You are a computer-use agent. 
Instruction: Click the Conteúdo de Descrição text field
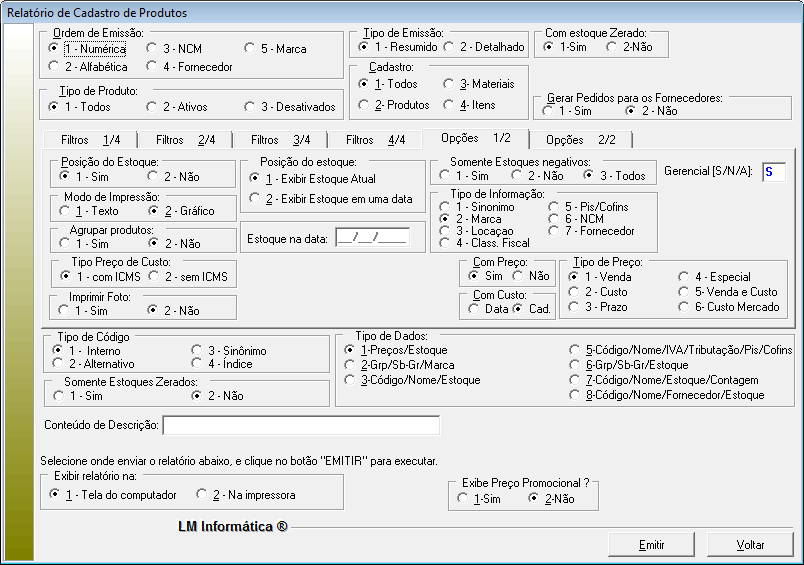point(301,426)
